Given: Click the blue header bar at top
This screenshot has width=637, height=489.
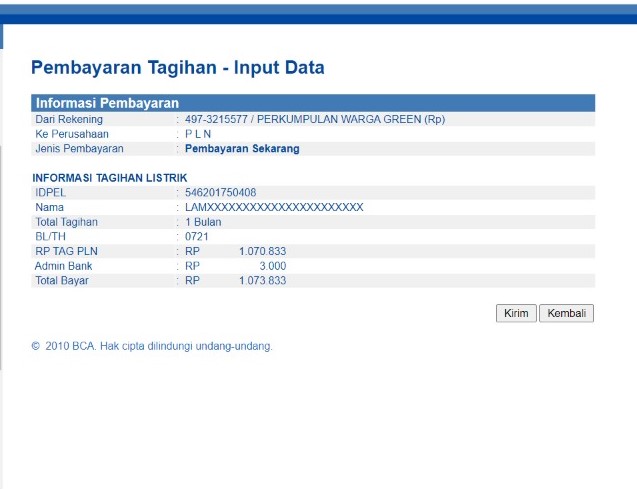Looking at the screenshot, I should tap(318, 14).
